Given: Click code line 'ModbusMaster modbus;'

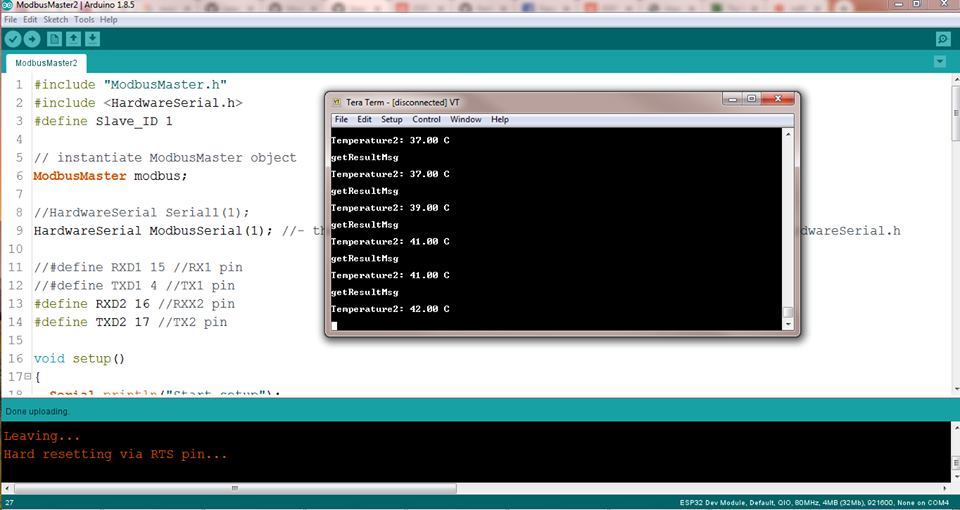Looking at the screenshot, I should (x=110, y=176).
